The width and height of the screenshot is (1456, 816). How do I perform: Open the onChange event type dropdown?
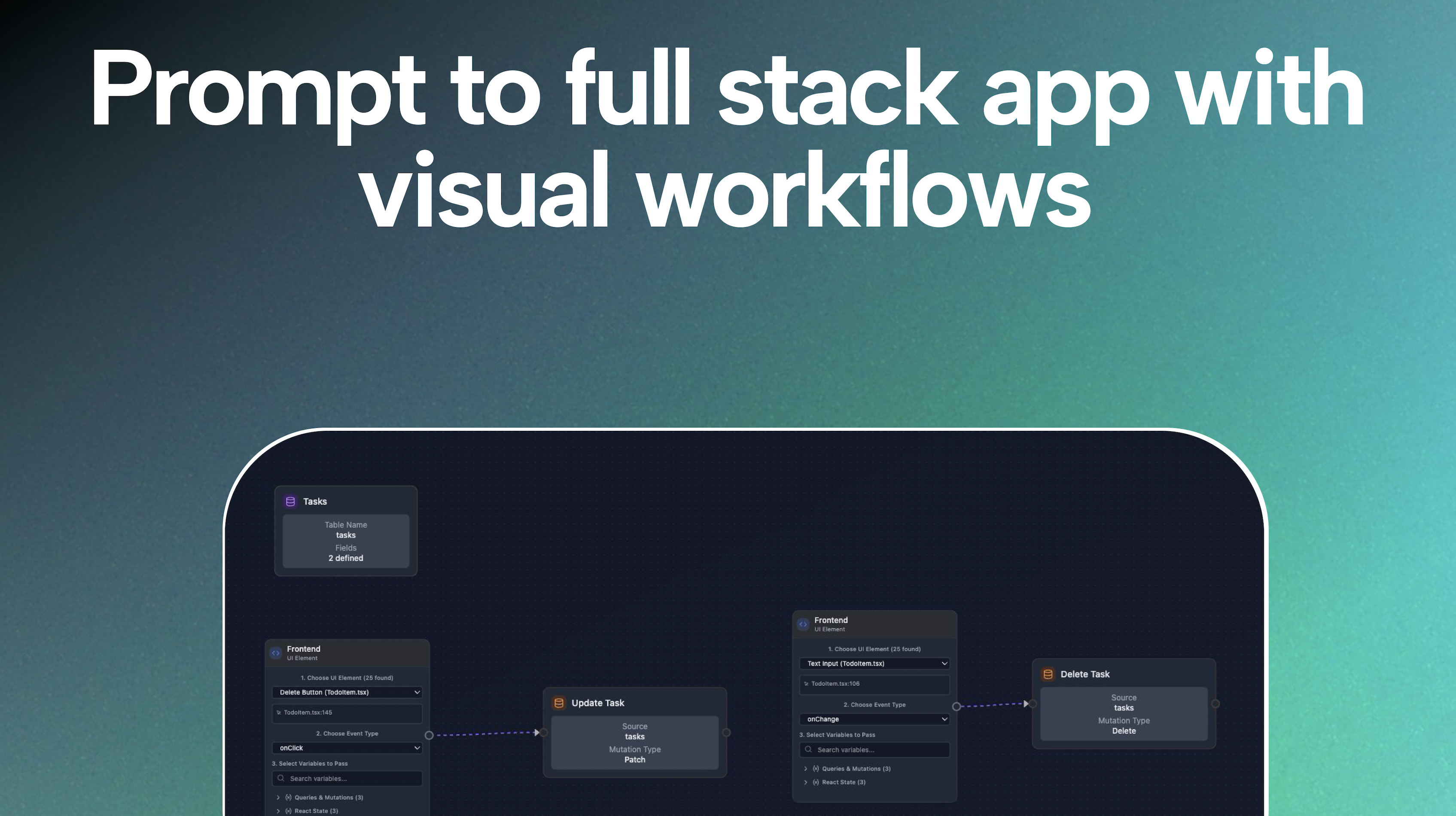pos(874,719)
